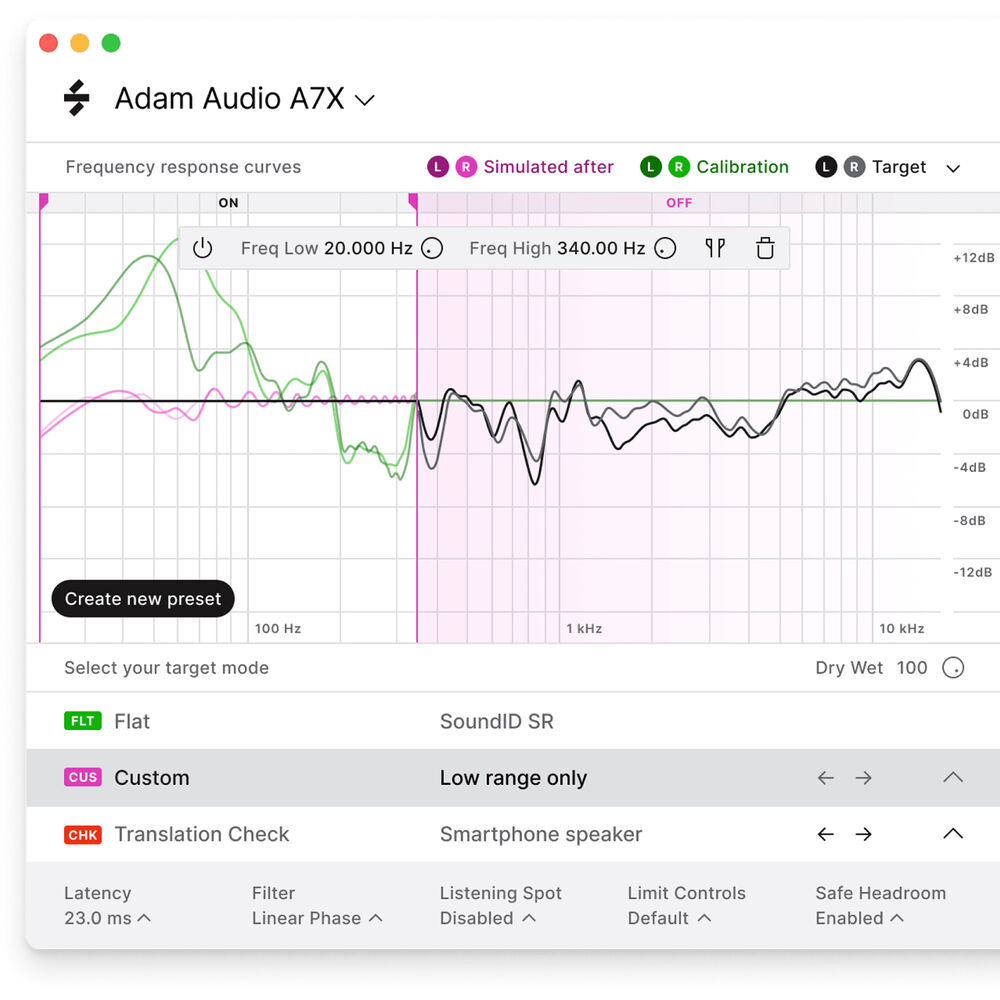
Task: Select the Flat target mode
Action: 131,721
